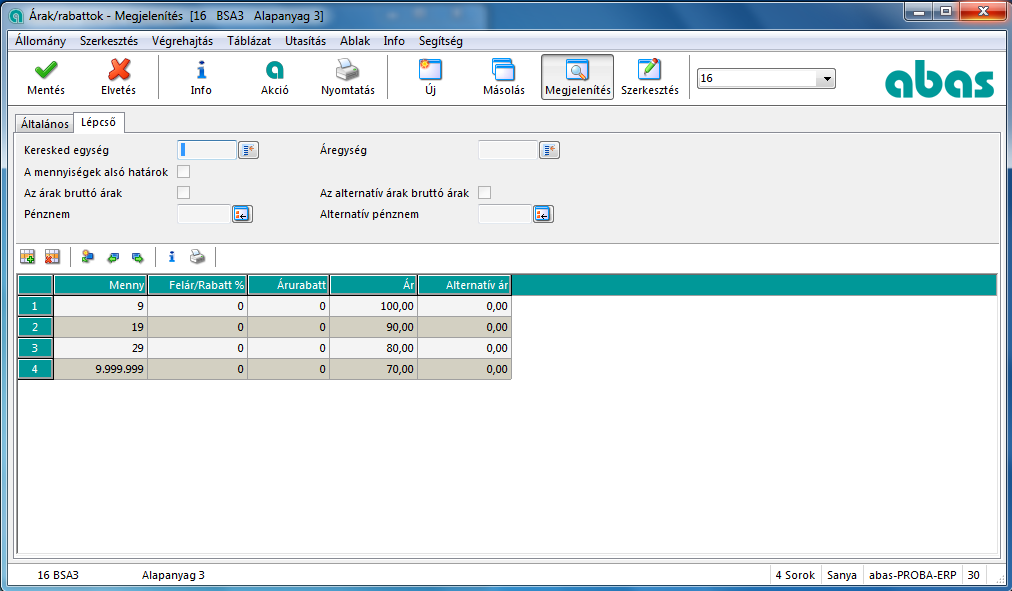Image resolution: width=1012 pixels, height=591 pixels.
Task: Open lookup beside Pénznem field
Action: click(242, 214)
